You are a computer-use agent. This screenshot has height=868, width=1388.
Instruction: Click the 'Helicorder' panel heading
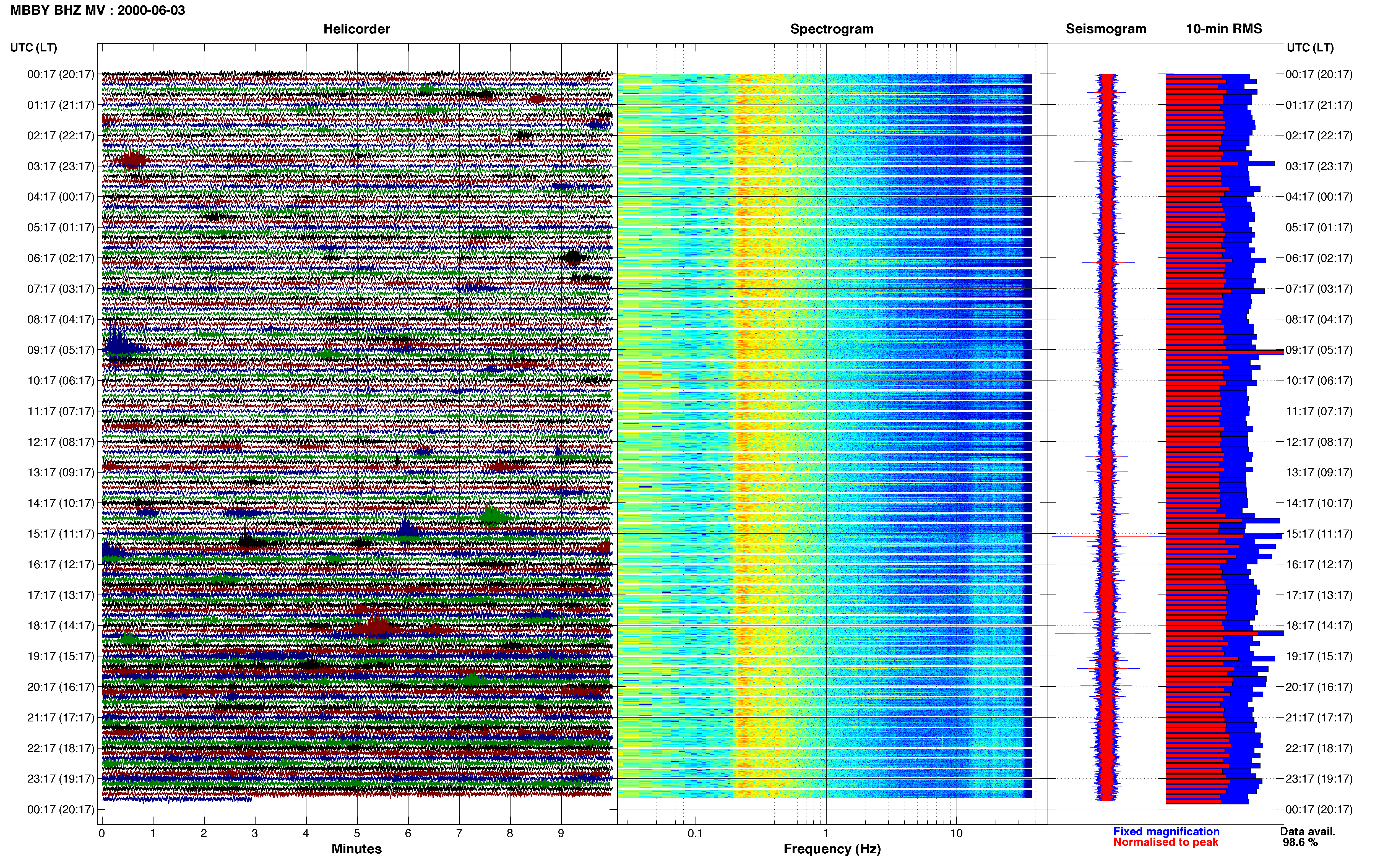pos(356,29)
